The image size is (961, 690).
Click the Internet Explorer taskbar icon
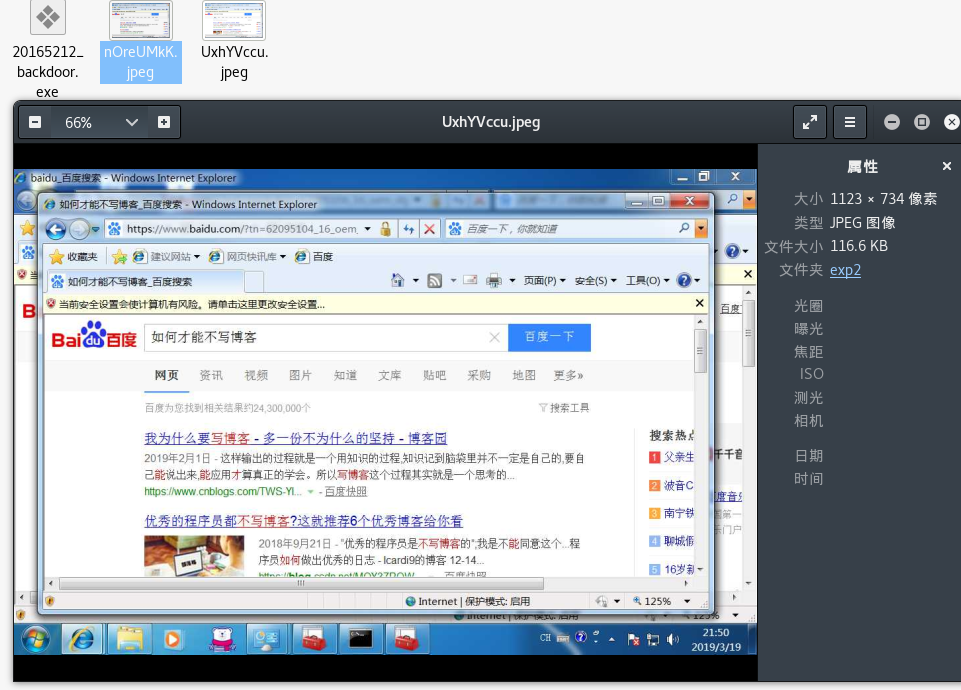[82, 640]
